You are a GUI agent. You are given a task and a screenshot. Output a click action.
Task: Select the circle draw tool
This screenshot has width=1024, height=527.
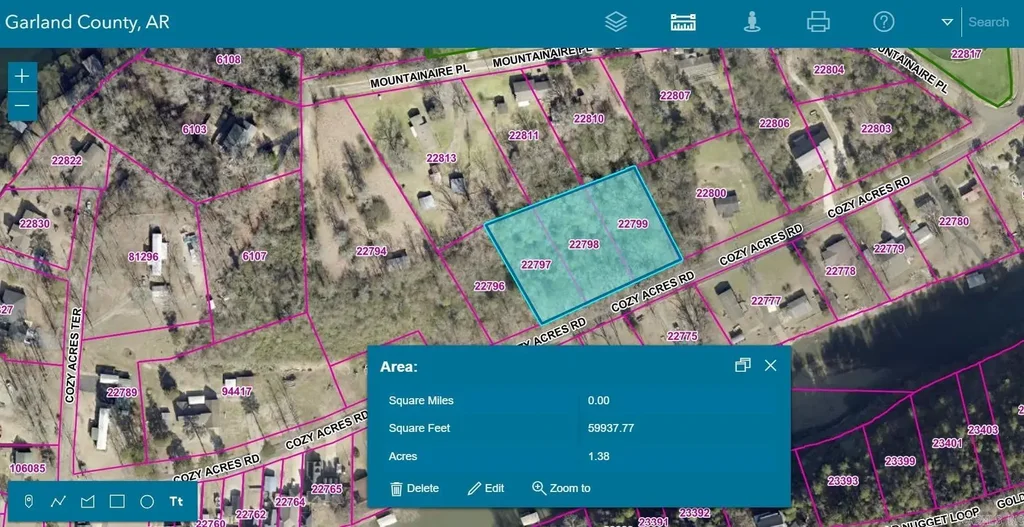(147, 501)
